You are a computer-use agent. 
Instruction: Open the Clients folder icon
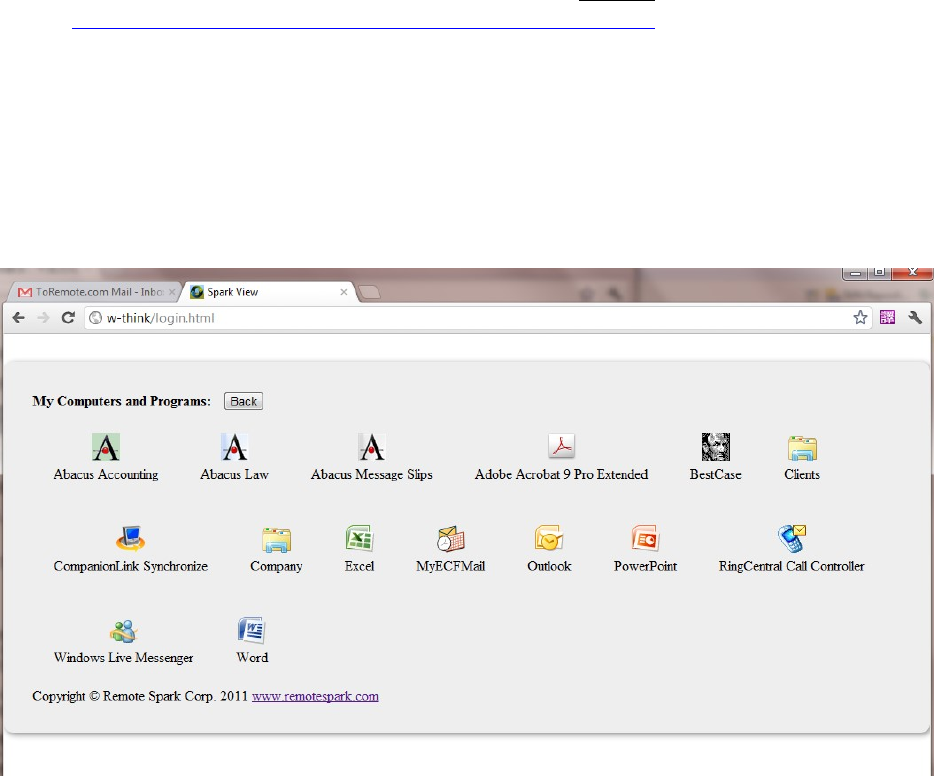[x=802, y=448]
